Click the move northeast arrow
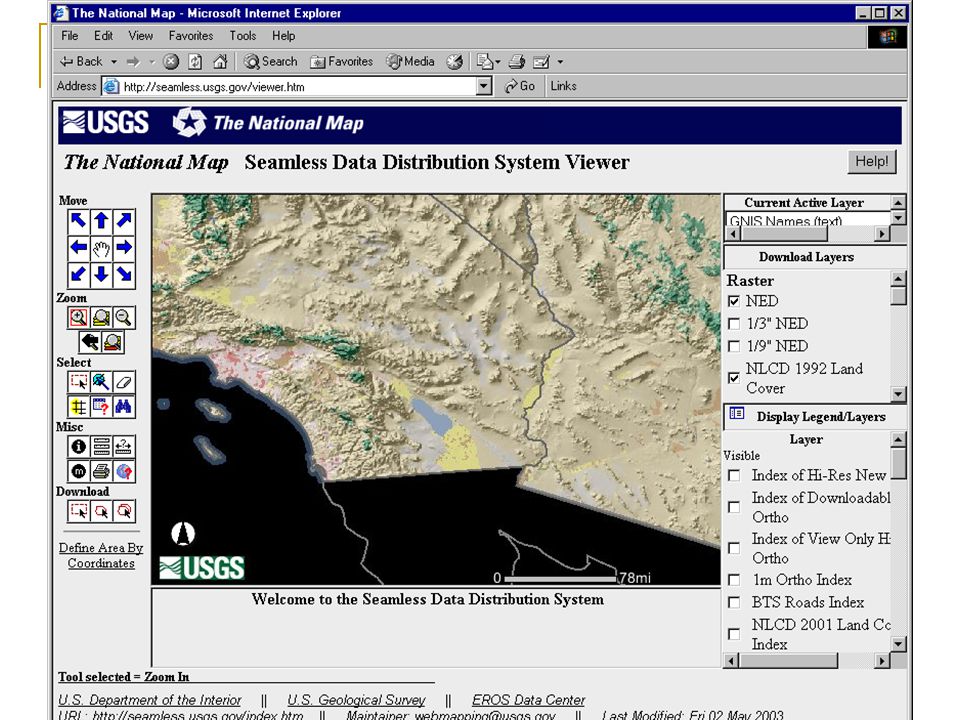960x720 pixels. [124, 220]
